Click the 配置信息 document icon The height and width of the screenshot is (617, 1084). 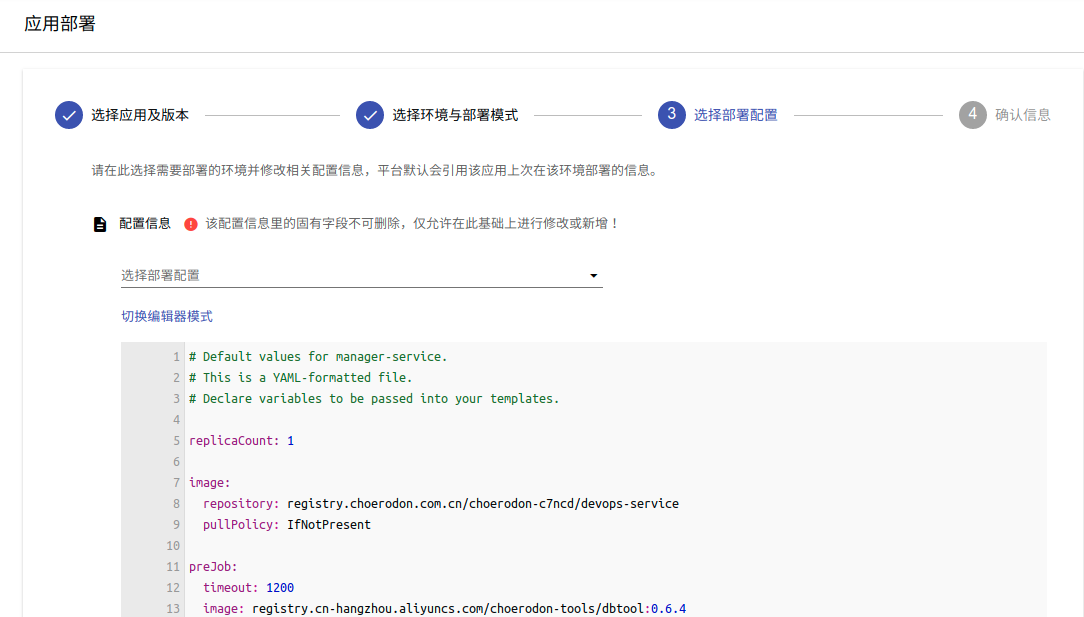click(x=100, y=224)
